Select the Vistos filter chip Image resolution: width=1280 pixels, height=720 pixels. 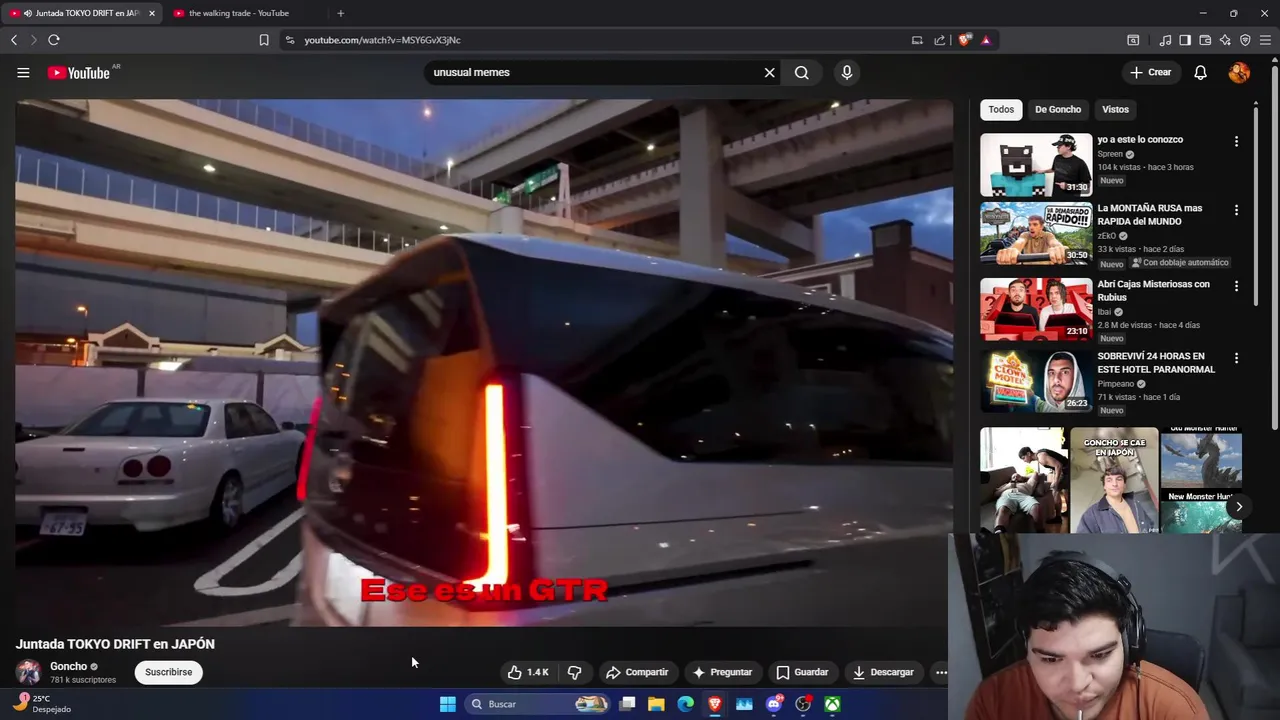tap(1115, 109)
